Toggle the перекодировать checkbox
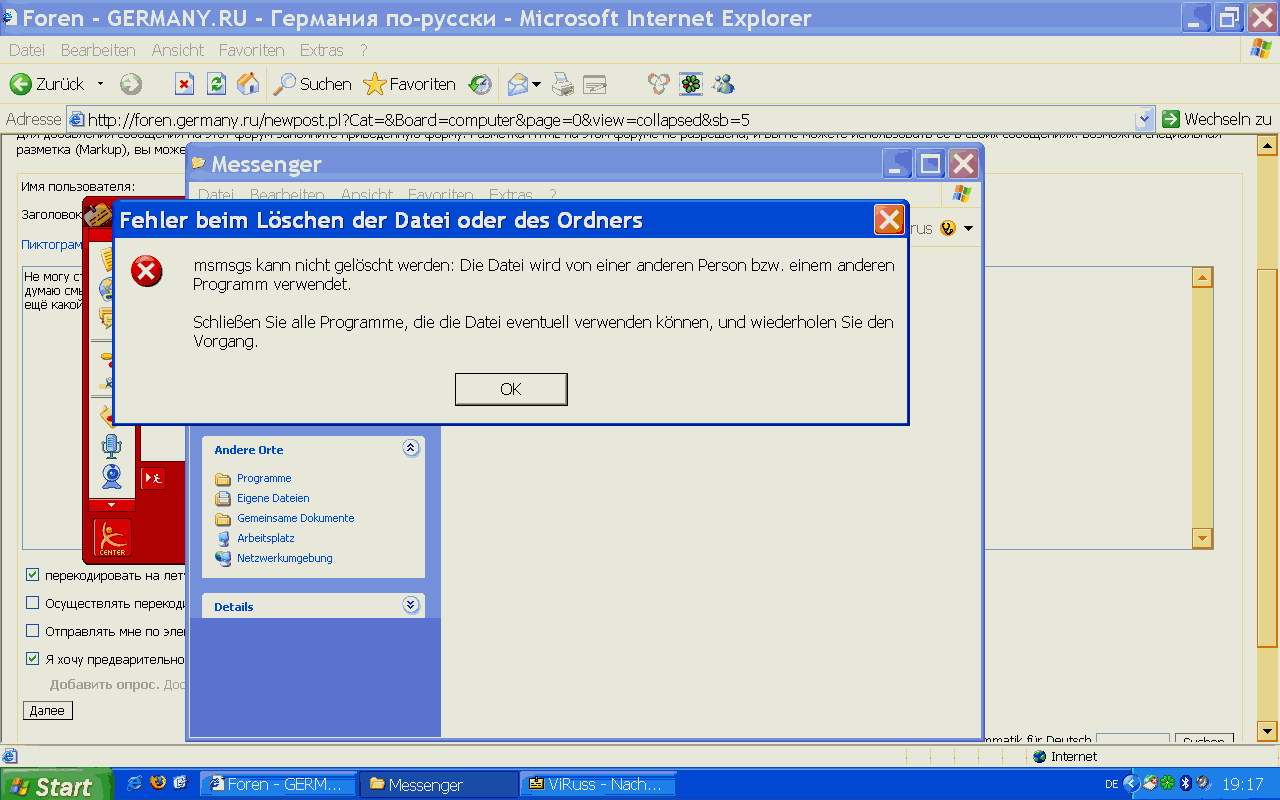The image size is (1280, 800). tap(32, 575)
